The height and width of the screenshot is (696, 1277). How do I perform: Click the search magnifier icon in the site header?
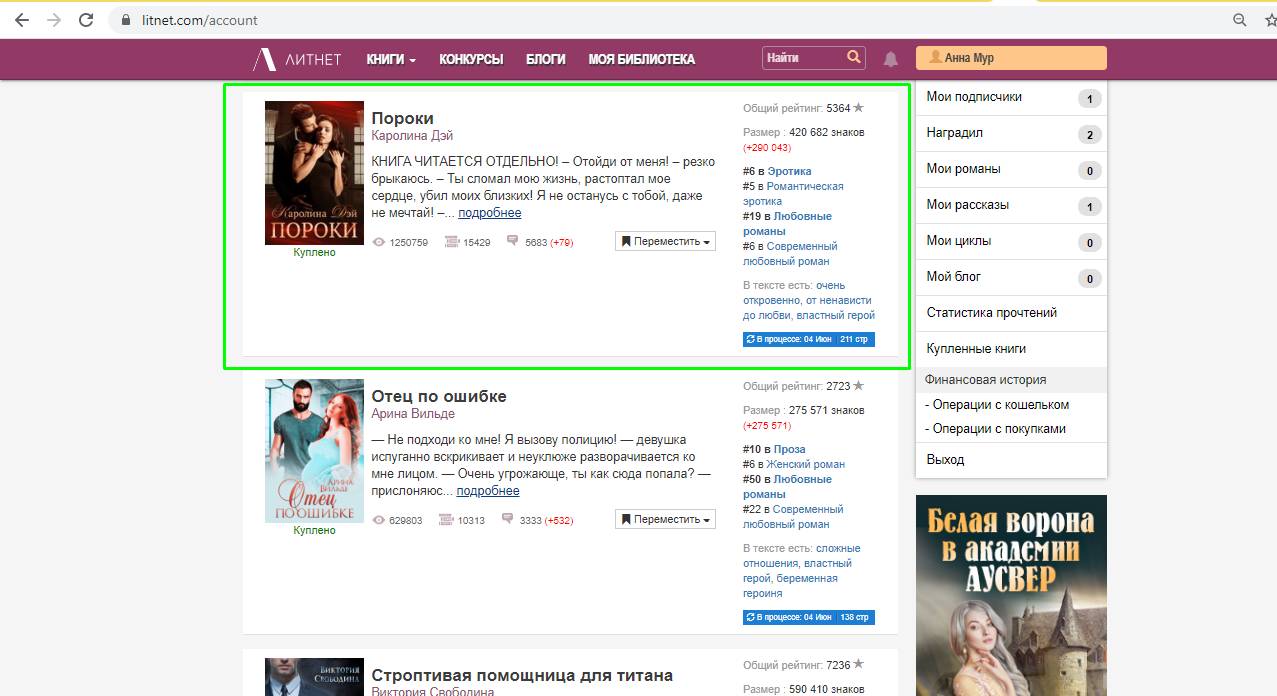point(853,58)
